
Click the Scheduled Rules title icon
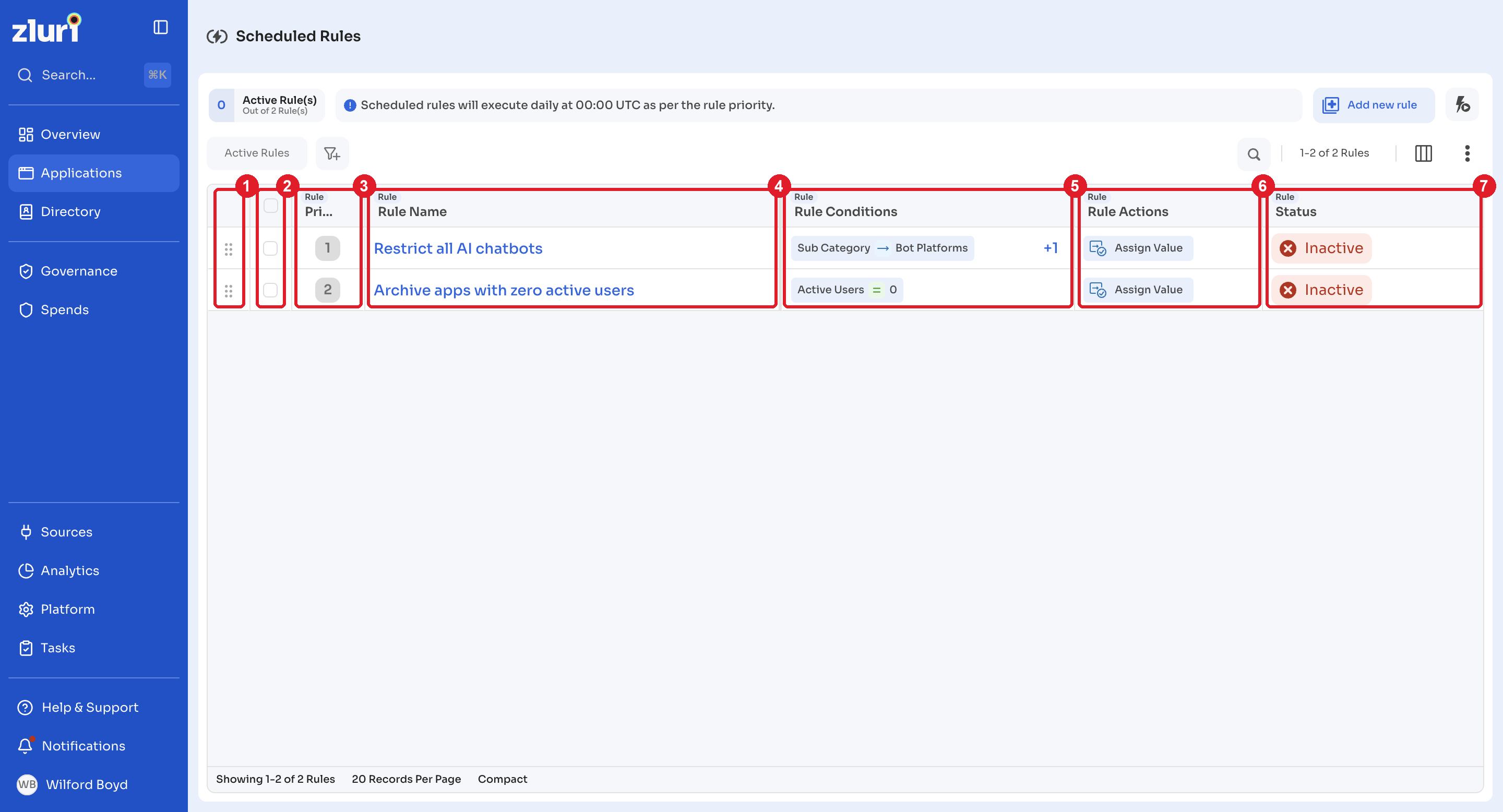click(x=217, y=36)
